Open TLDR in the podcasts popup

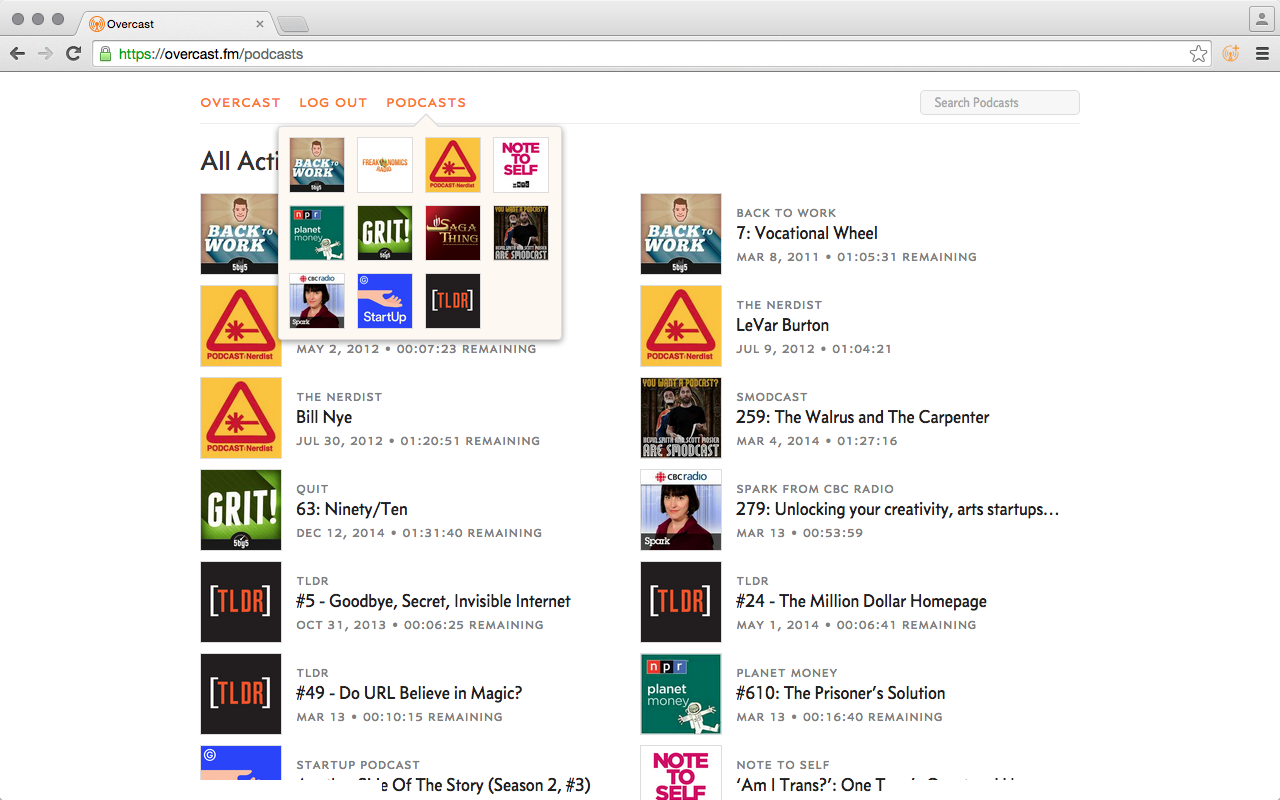(453, 301)
